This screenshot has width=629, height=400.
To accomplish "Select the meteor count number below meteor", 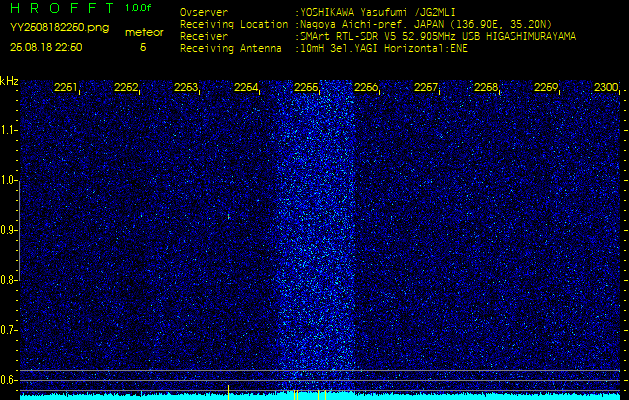I will (x=143, y=47).
